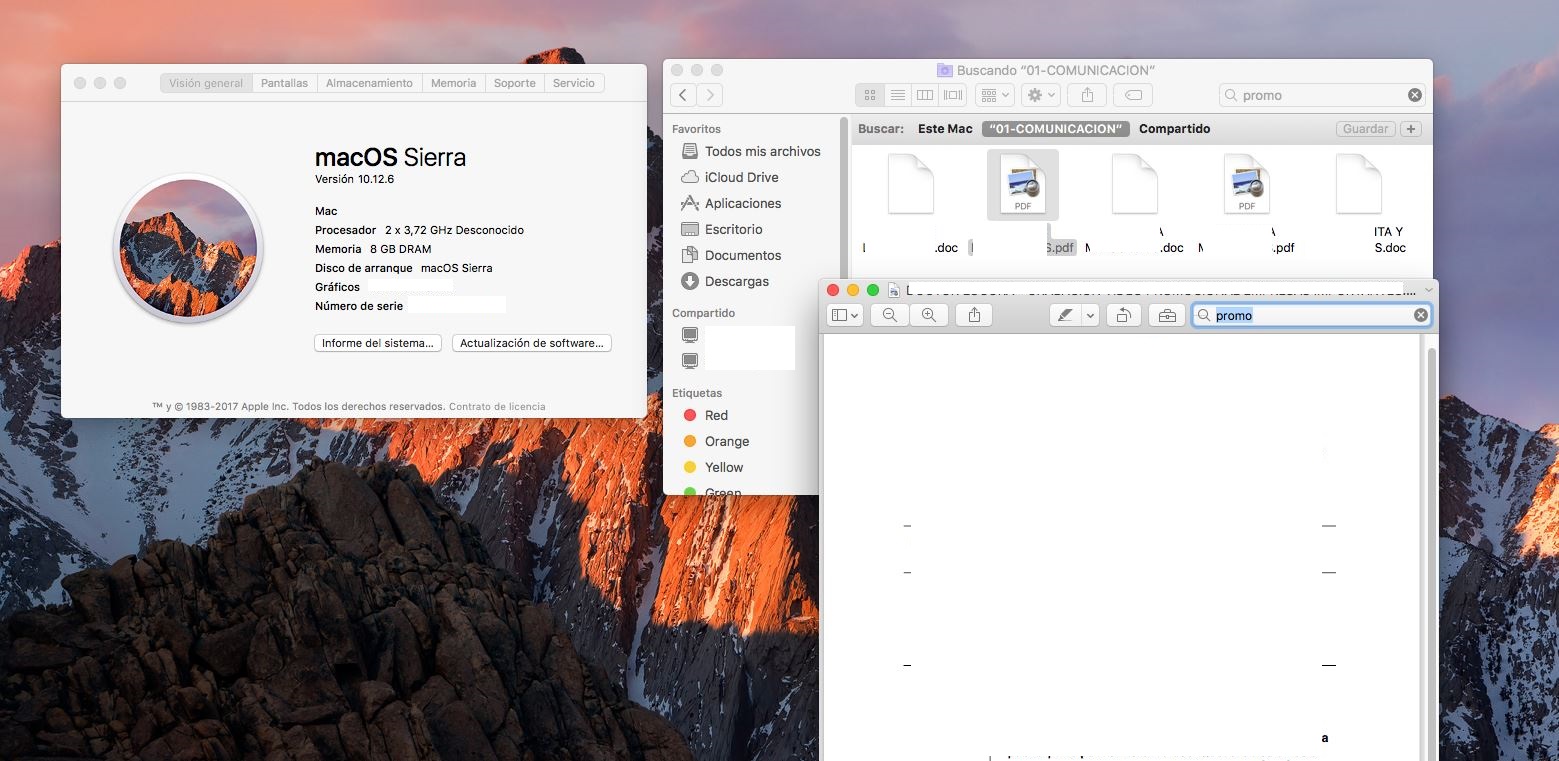1559x761 pixels.
Task: Switch Finder to column view
Action: tap(925, 95)
